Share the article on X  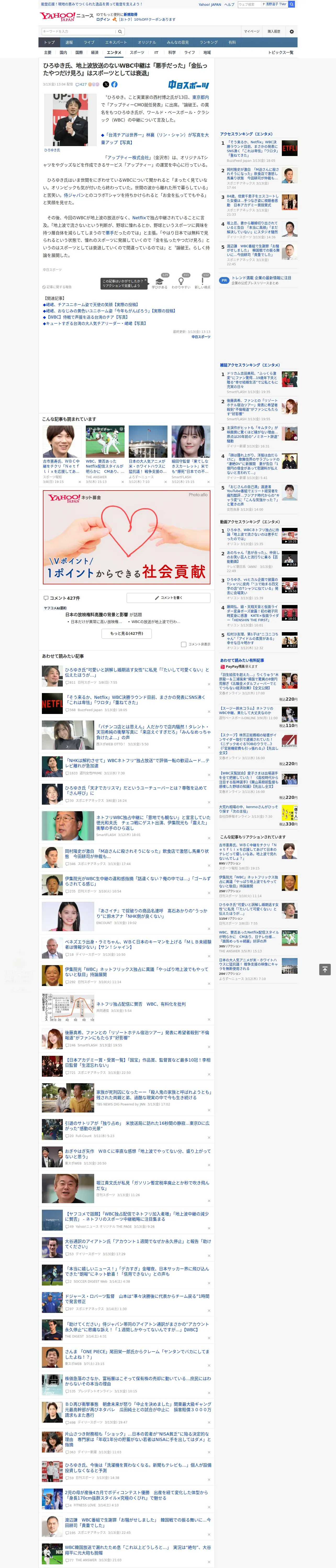click(x=105, y=85)
